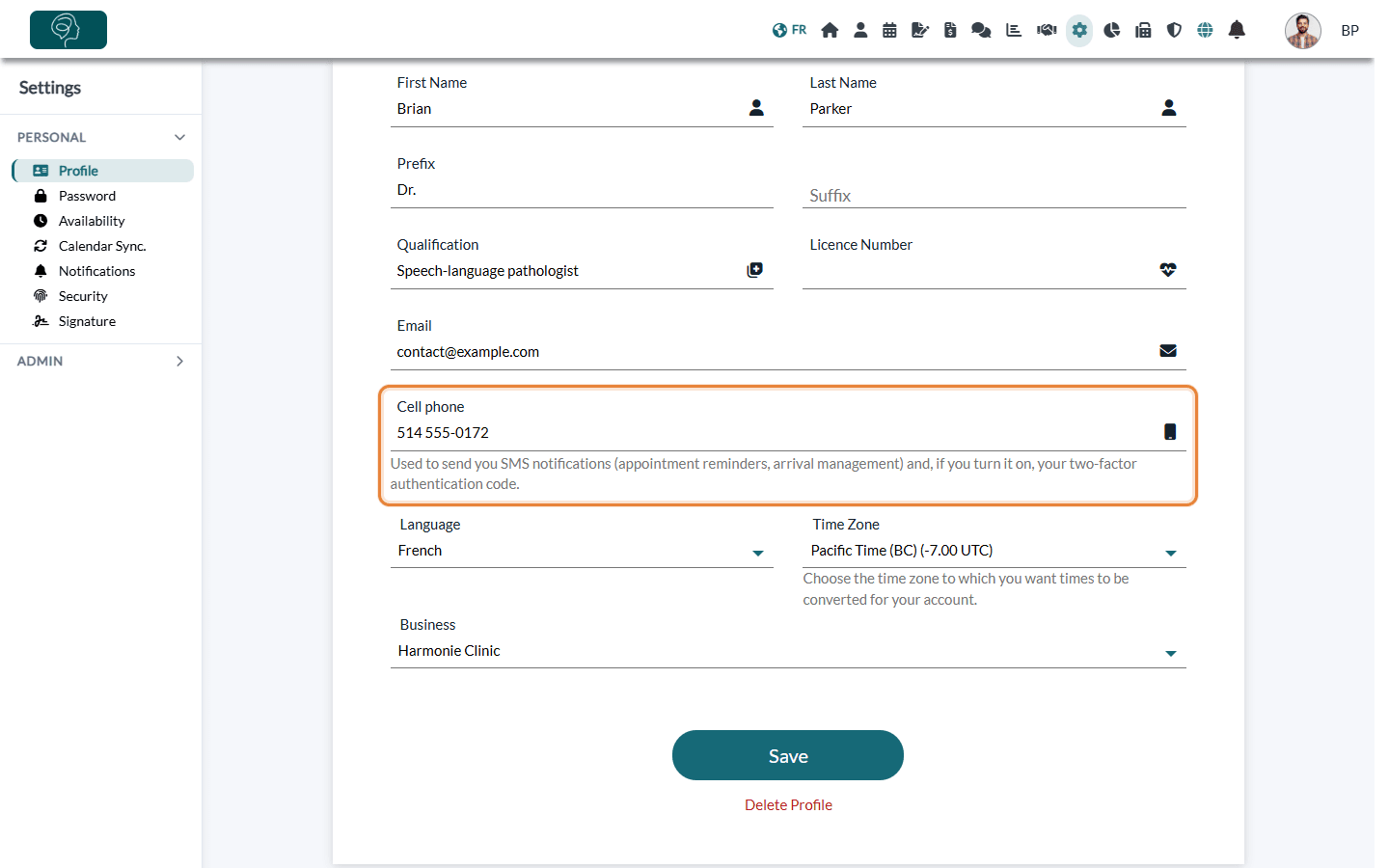1389x868 pixels.
Task: Click the mobile phone icon in Cell phone
Action: 1170,432
